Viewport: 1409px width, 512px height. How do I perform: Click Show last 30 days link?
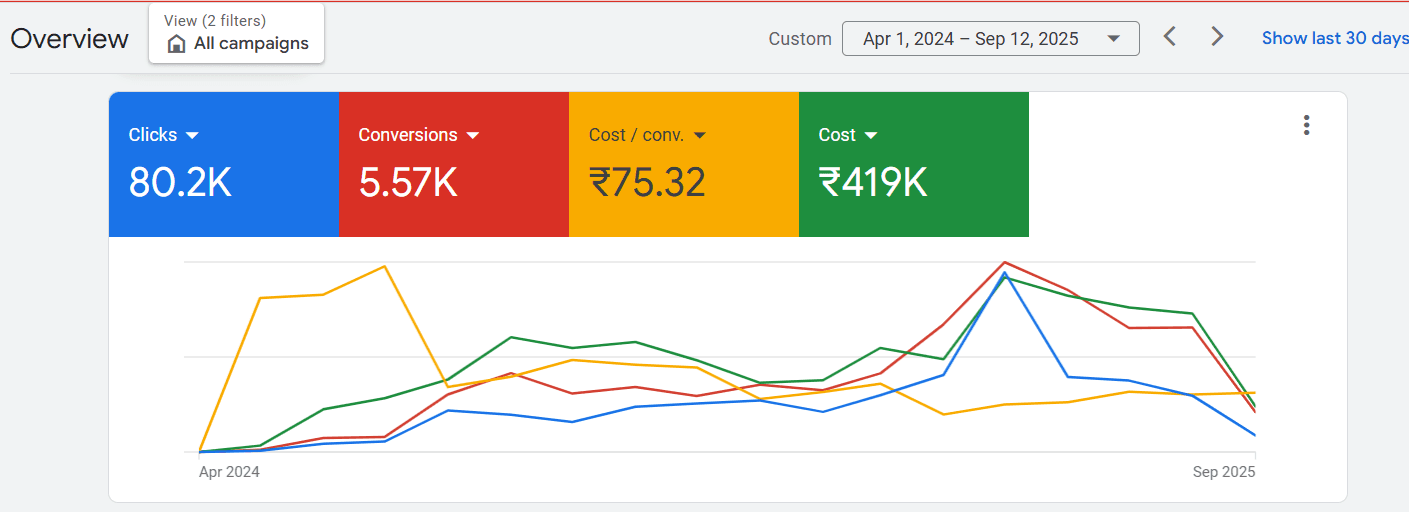point(1335,38)
